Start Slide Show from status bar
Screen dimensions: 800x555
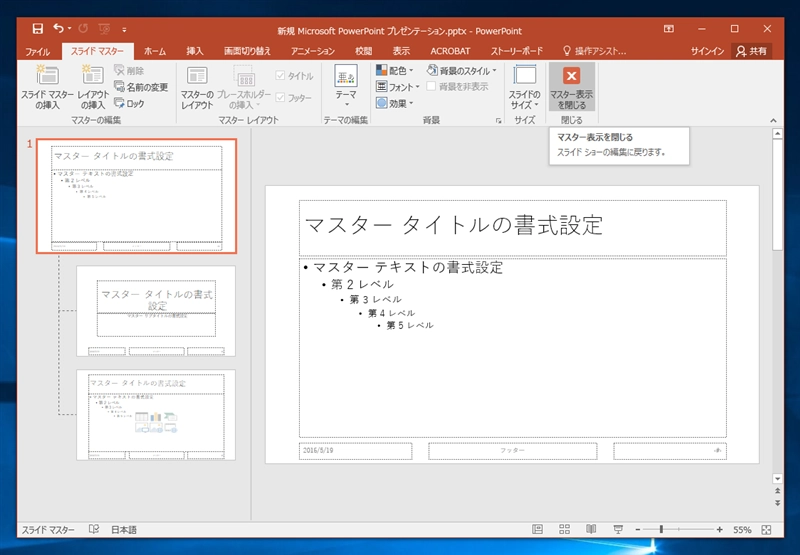(618, 529)
